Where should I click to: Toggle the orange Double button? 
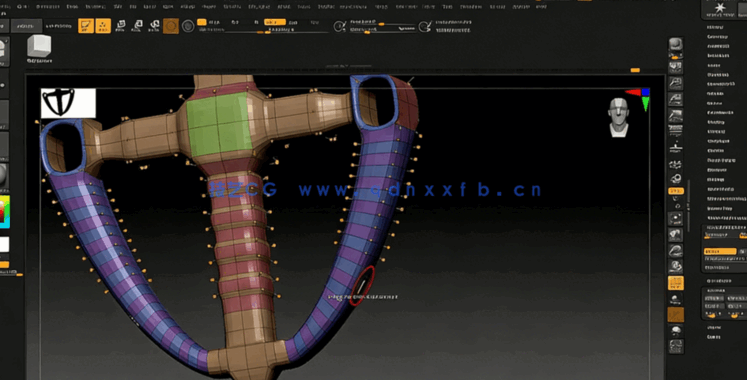tap(720, 251)
